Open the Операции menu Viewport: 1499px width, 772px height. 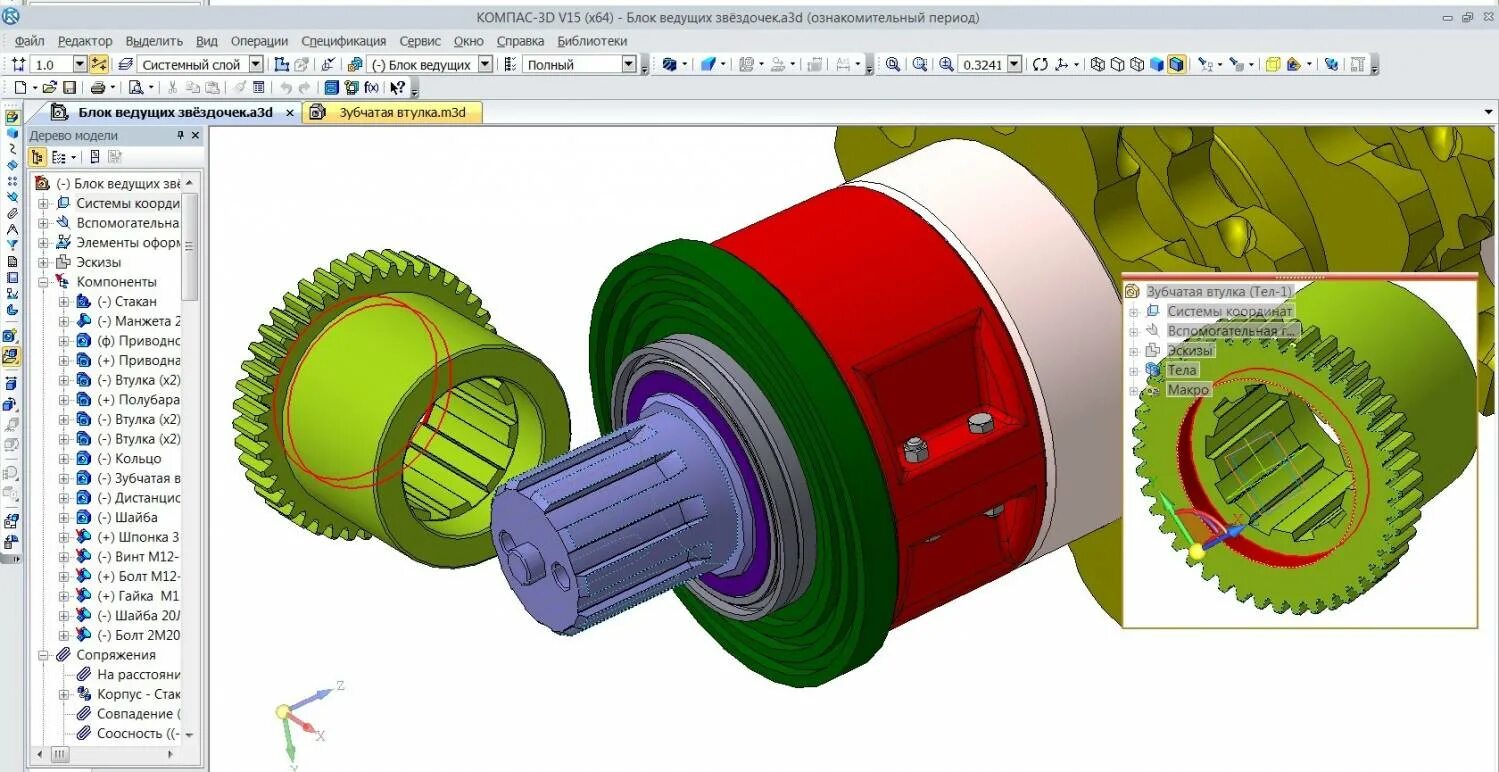click(259, 41)
